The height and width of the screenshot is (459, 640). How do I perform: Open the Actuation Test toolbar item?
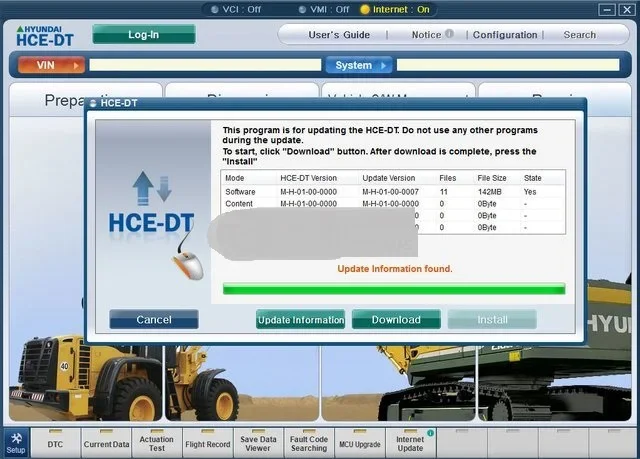tap(157, 444)
